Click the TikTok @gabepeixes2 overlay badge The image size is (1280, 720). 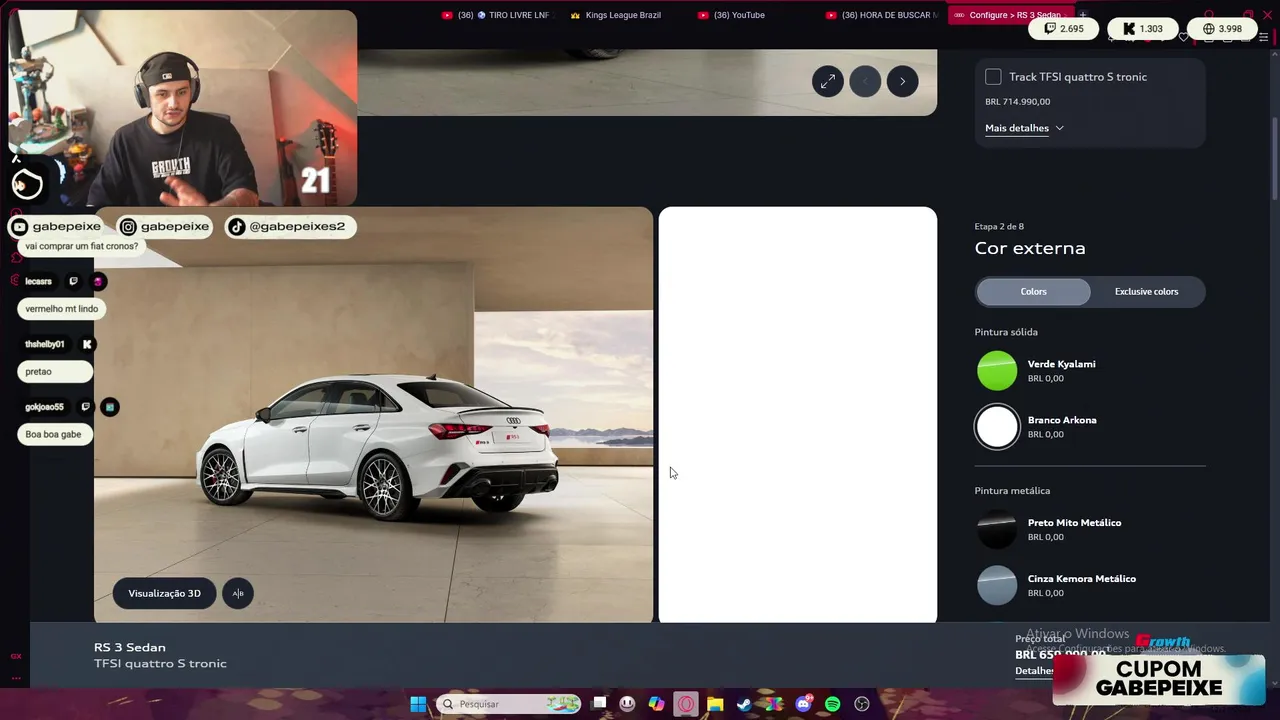(x=288, y=227)
